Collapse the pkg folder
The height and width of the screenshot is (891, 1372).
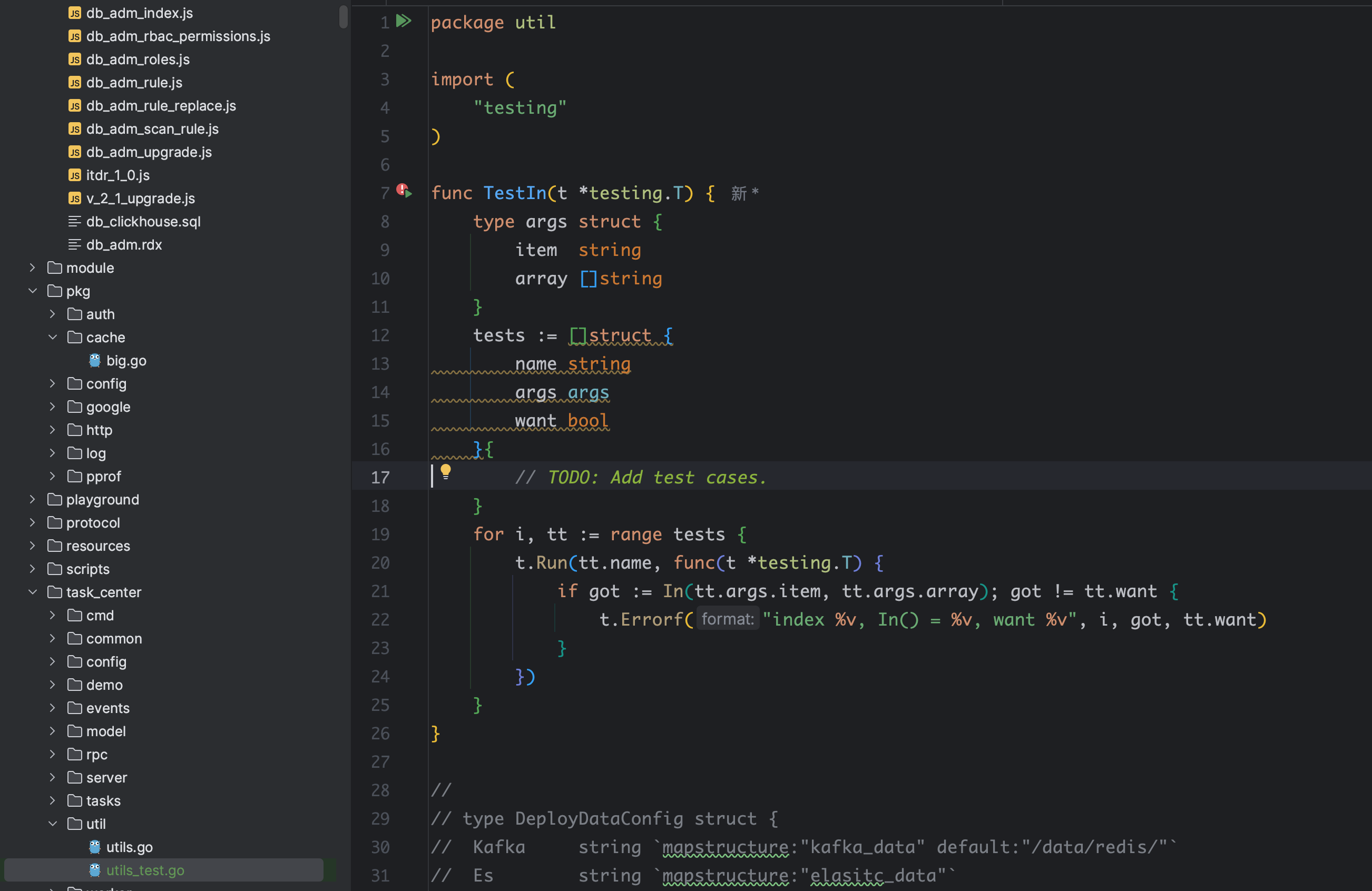[x=32, y=291]
